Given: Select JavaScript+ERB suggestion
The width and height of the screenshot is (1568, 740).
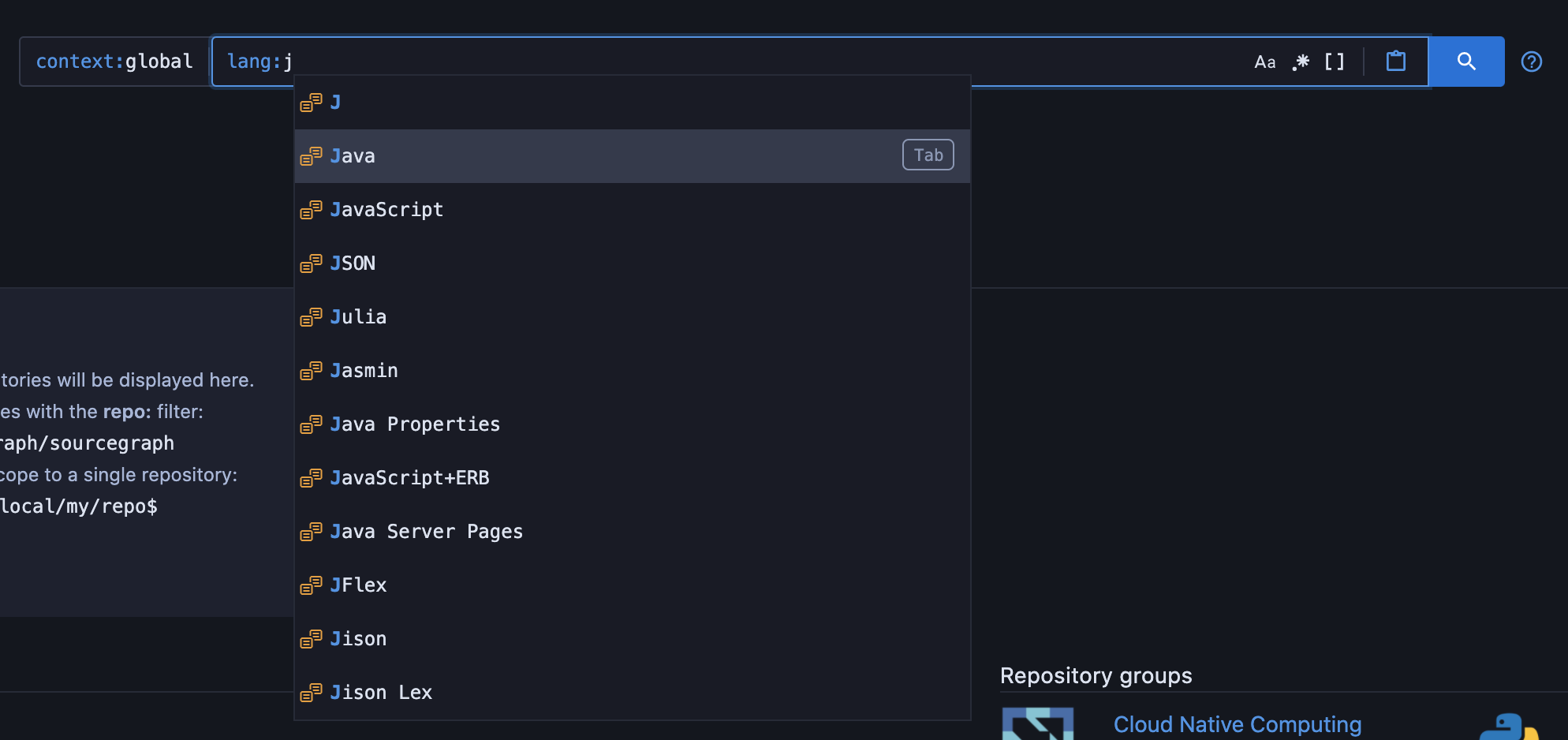Looking at the screenshot, I should 633,478.
